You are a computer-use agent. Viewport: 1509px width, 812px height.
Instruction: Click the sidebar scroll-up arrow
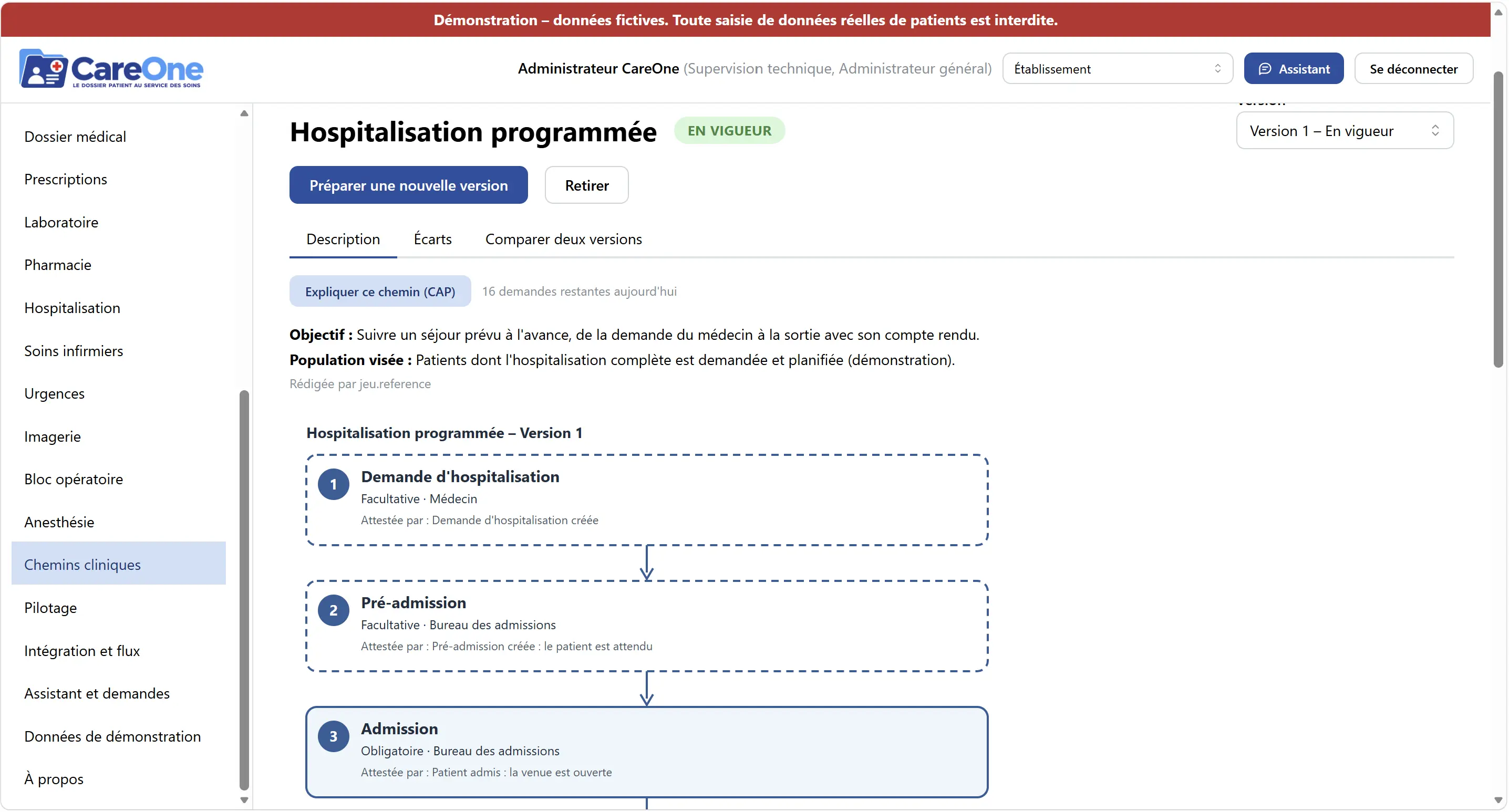(x=244, y=113)
